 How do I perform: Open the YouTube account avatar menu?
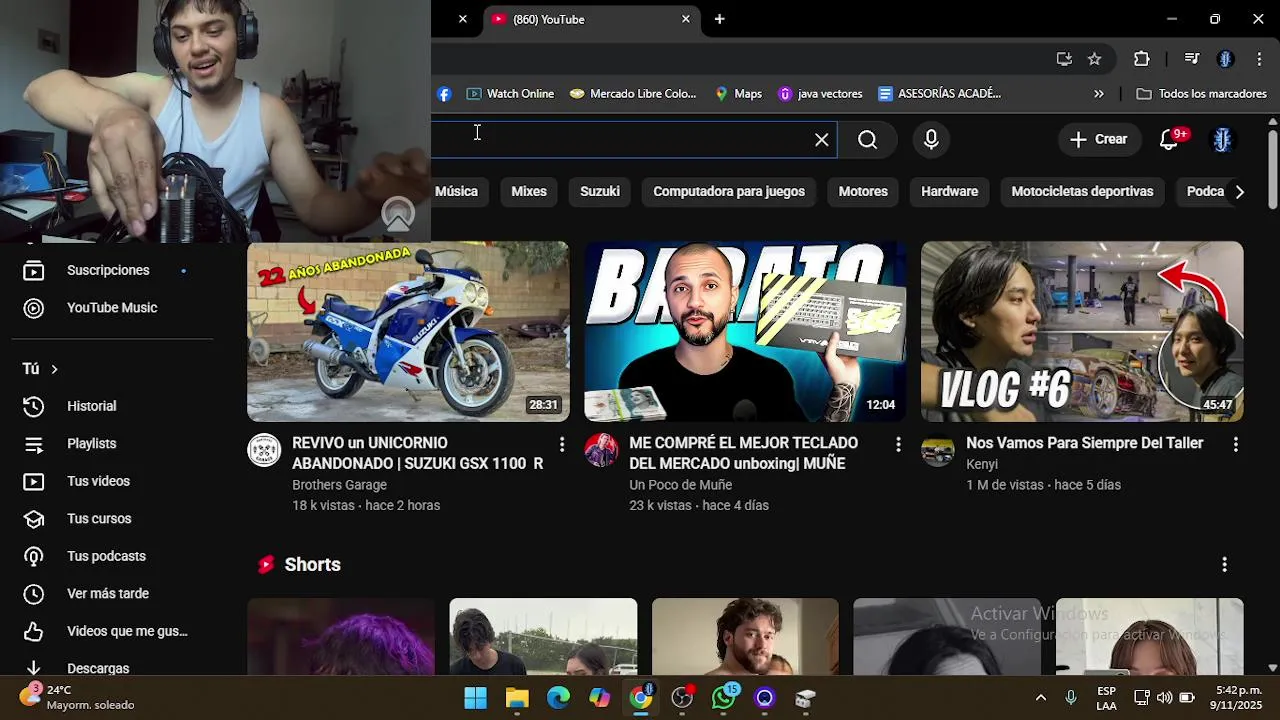tap(1222, 140)
